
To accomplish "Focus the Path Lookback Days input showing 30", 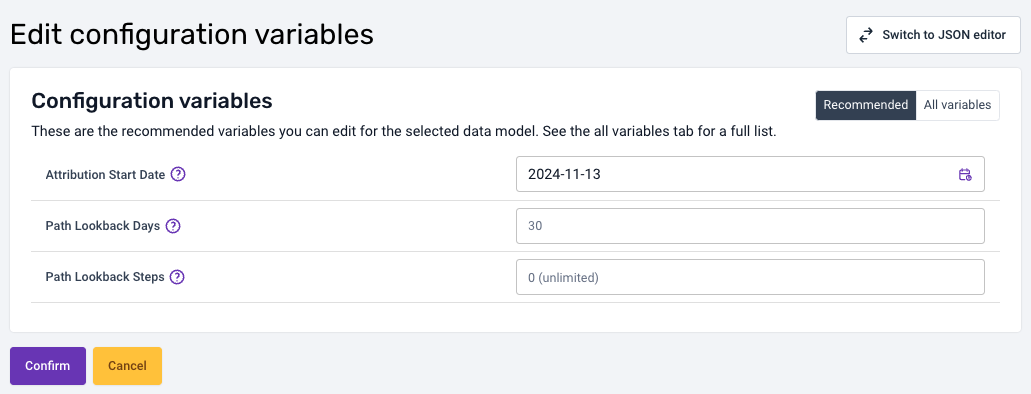I will click(750, 226).
